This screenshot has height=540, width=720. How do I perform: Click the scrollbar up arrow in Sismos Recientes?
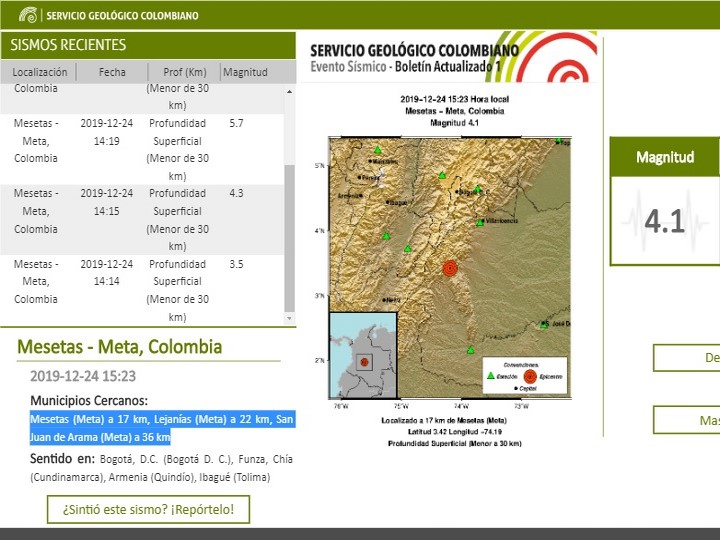(289, 91)
